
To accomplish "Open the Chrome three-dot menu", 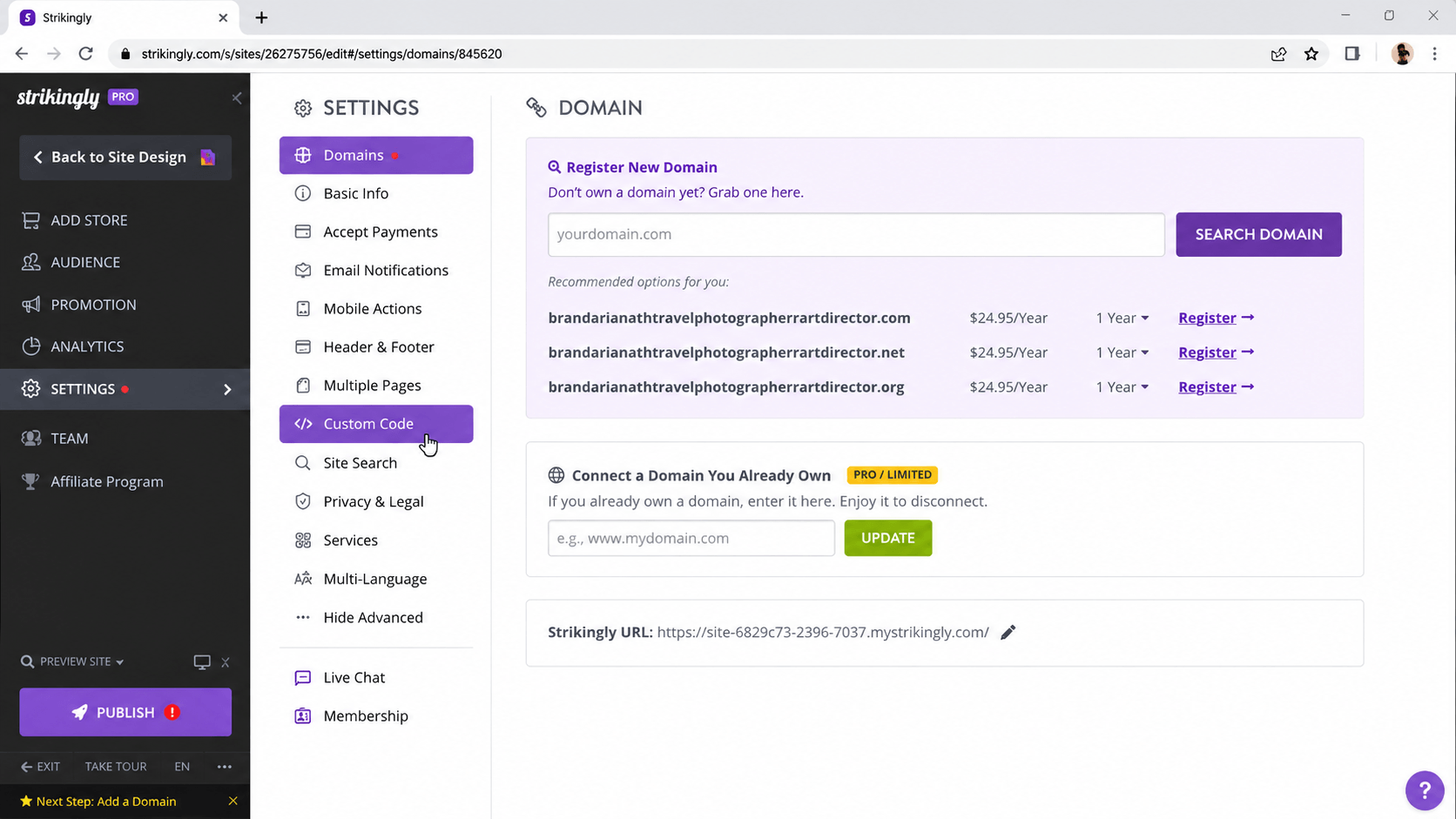I will (1435, 54).
